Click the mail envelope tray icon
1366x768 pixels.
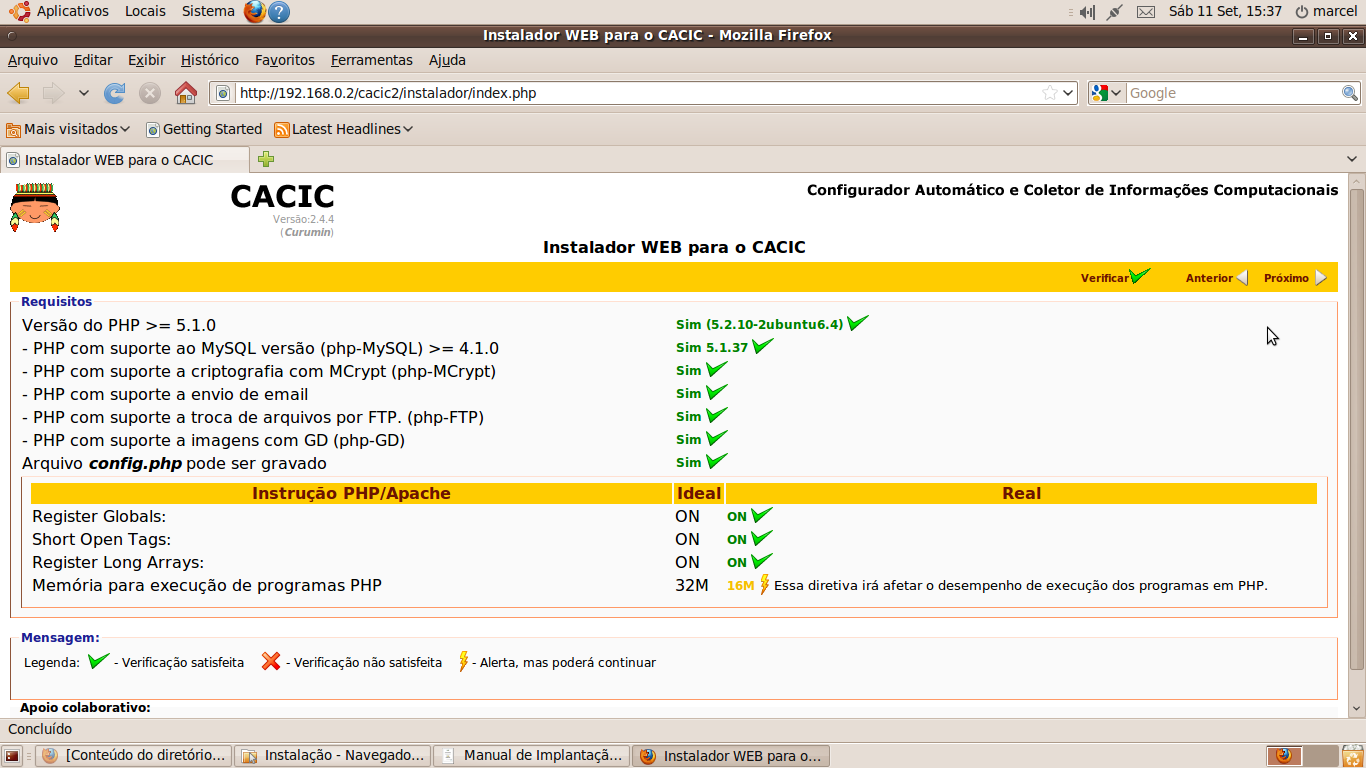tap(1146, 12)
